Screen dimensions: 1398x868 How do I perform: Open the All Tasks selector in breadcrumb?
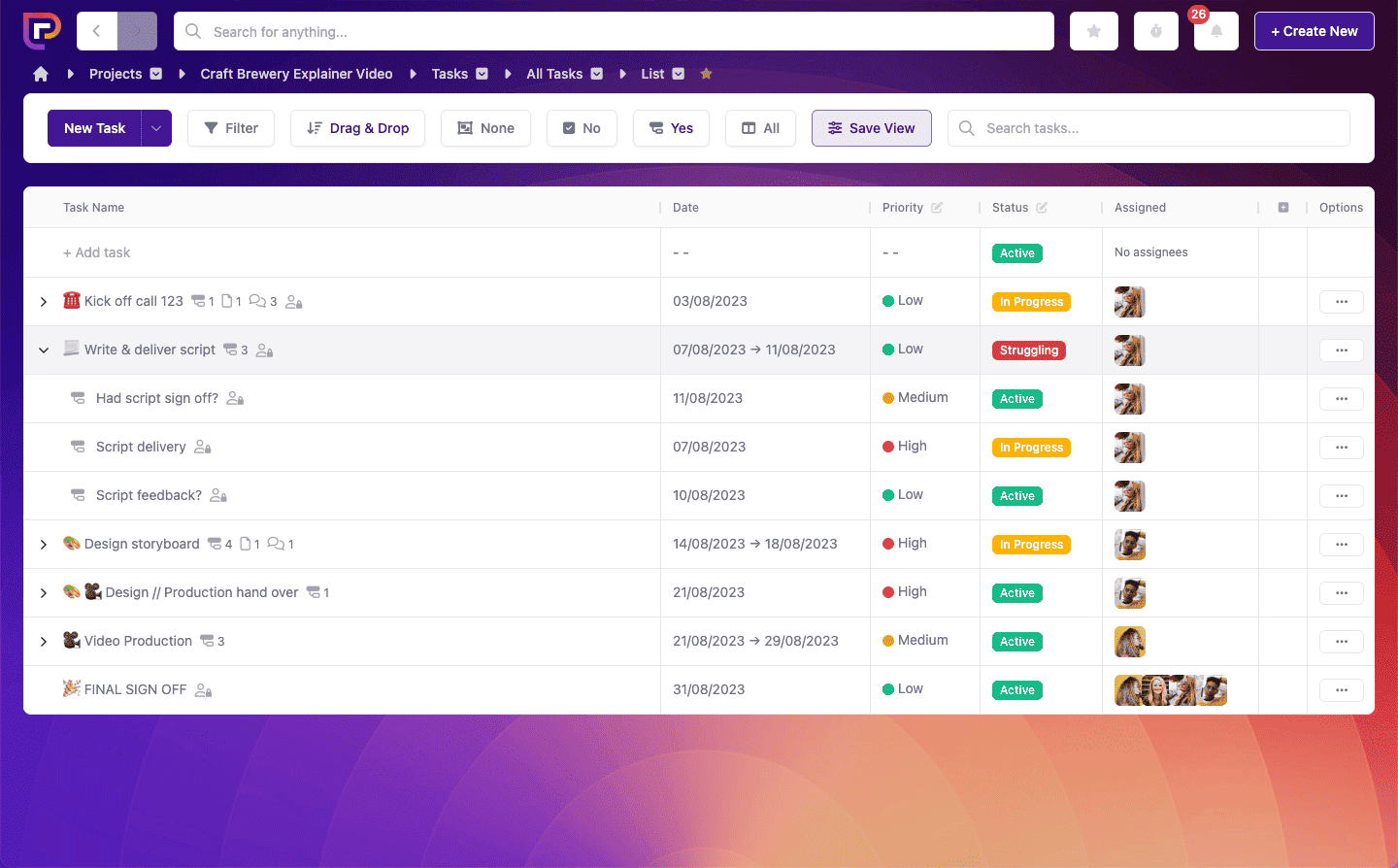click(596, 73)
